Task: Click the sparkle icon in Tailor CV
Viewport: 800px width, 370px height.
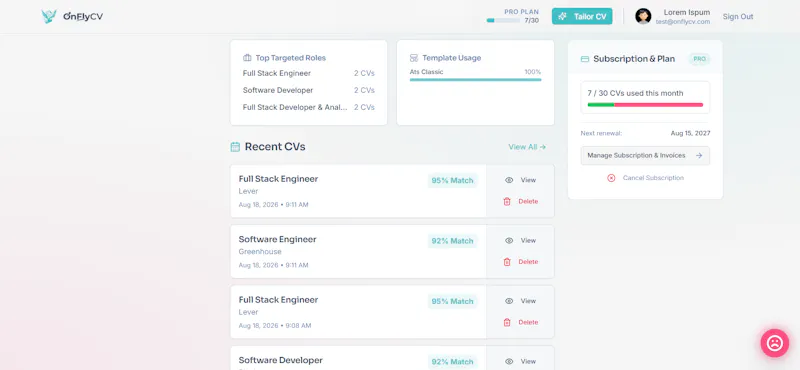Action: [562, 16]
